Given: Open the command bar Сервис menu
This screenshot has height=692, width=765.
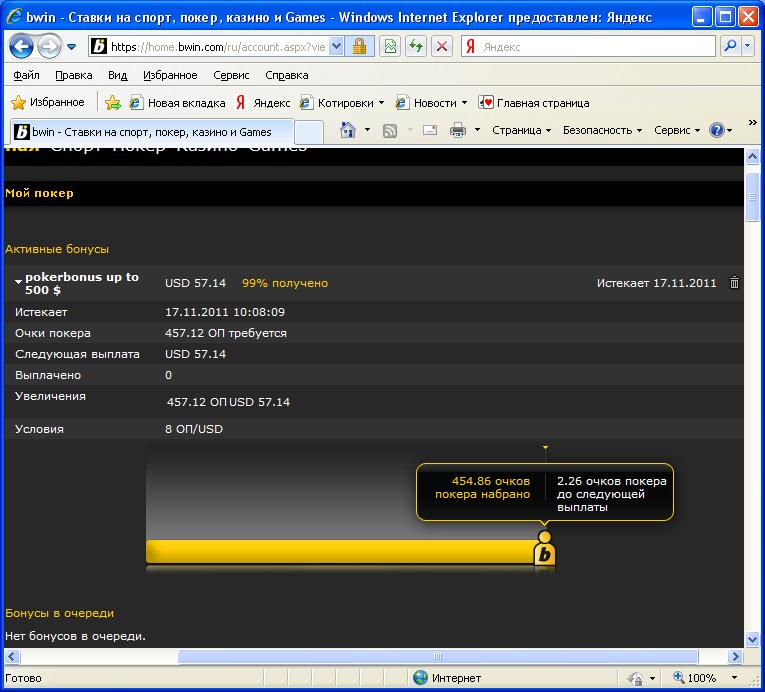Looking at the screenshot, I should [677, 130].
